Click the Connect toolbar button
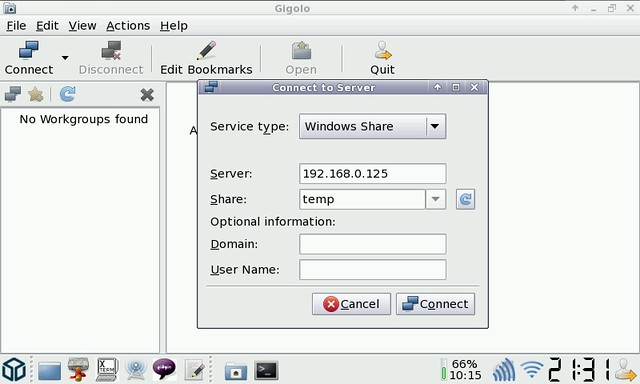Image resolution: width=640 pixels, height=384 pixels. tap(29, 58)
